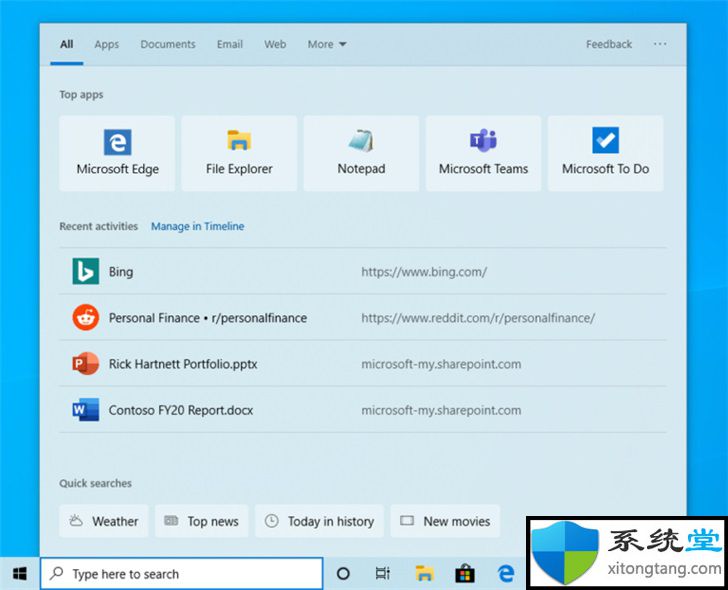Click the Word icon for Contoso FY20 Report
The image size is (728, 590).
(x=85, y=409)
